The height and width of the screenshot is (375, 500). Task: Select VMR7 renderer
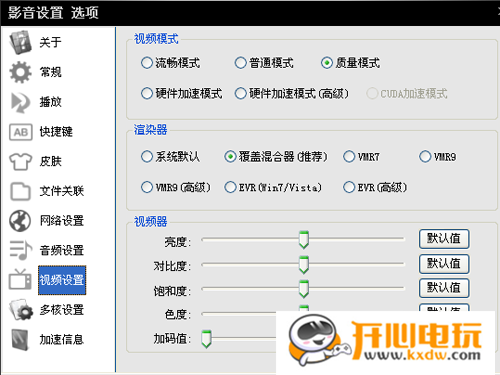(362, 157)
